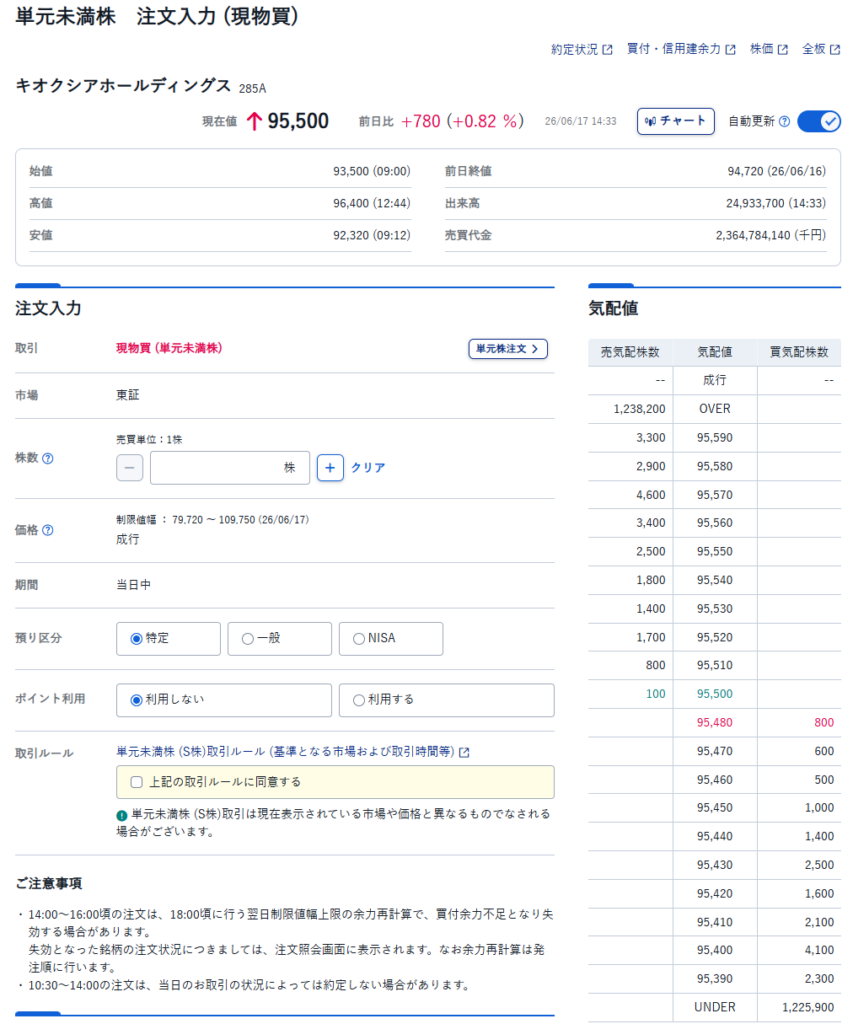Click ask price 95,520 in quote board

click(x=715, y=637)
